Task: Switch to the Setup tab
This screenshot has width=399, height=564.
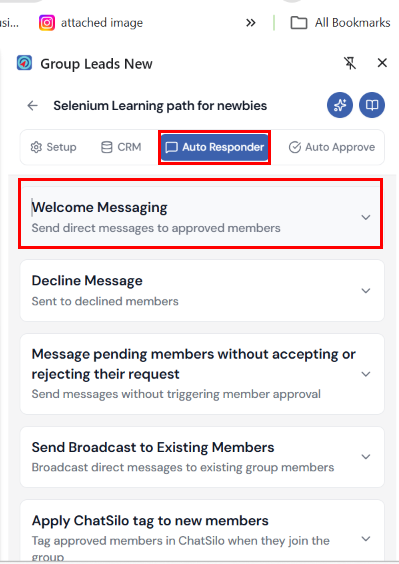Action: click(53, 147)
